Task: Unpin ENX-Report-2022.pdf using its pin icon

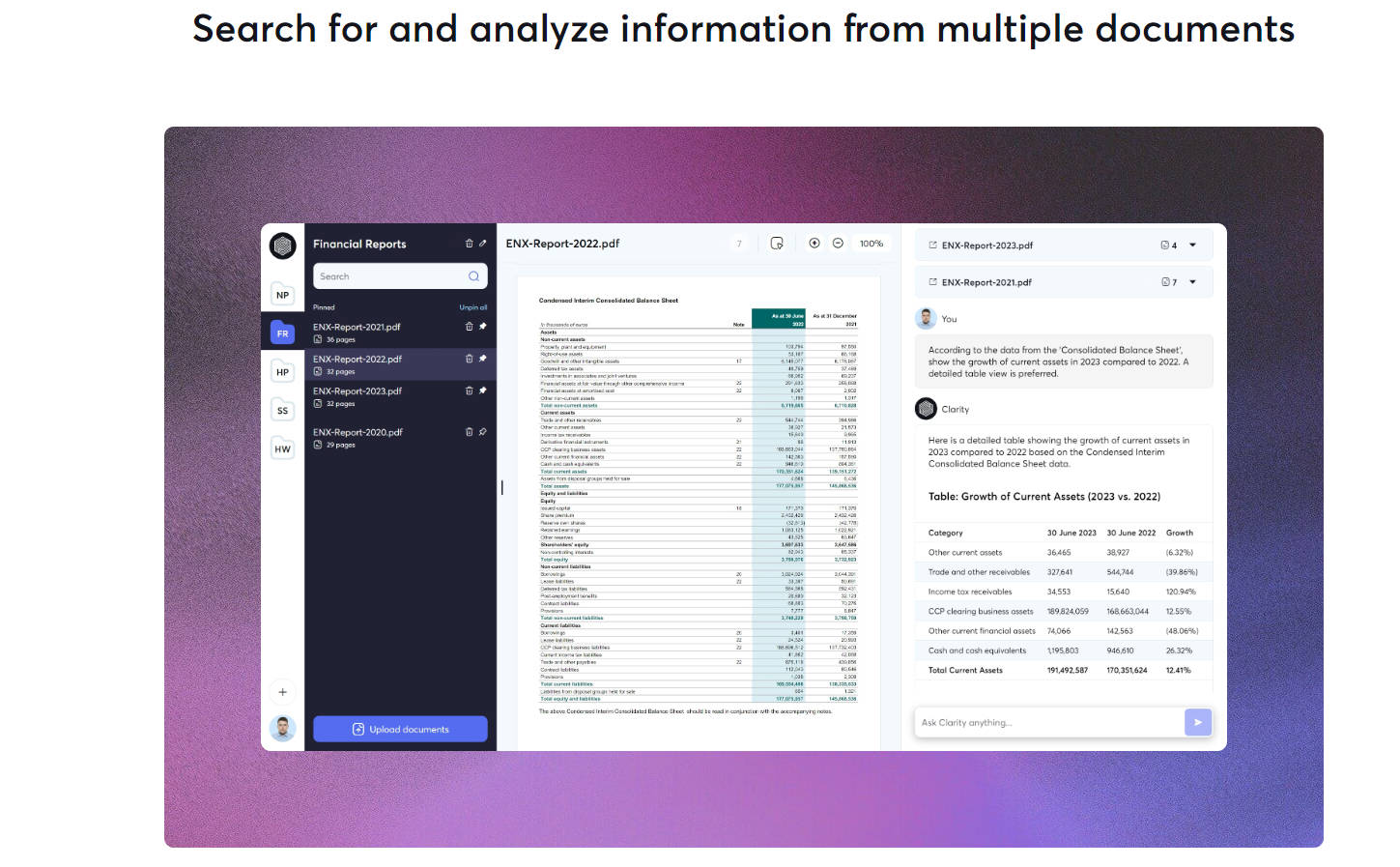Action: [x=482, y=359]
